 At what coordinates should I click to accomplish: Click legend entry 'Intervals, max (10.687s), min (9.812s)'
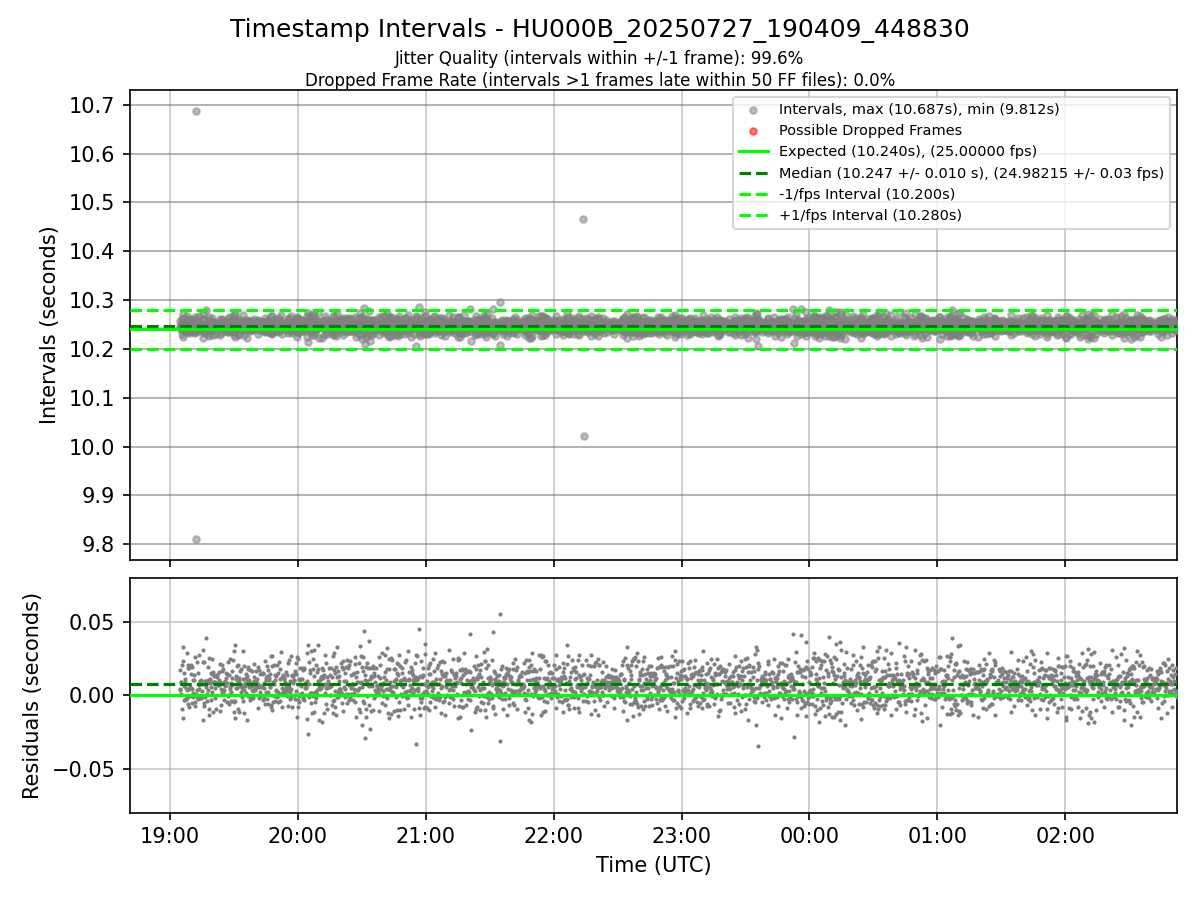click(919, 109)
